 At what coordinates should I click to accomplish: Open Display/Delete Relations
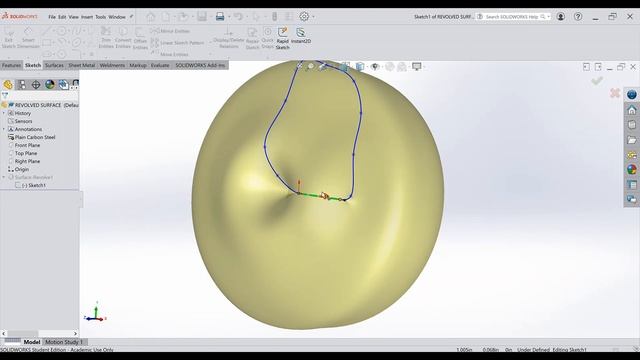(229, 38)
